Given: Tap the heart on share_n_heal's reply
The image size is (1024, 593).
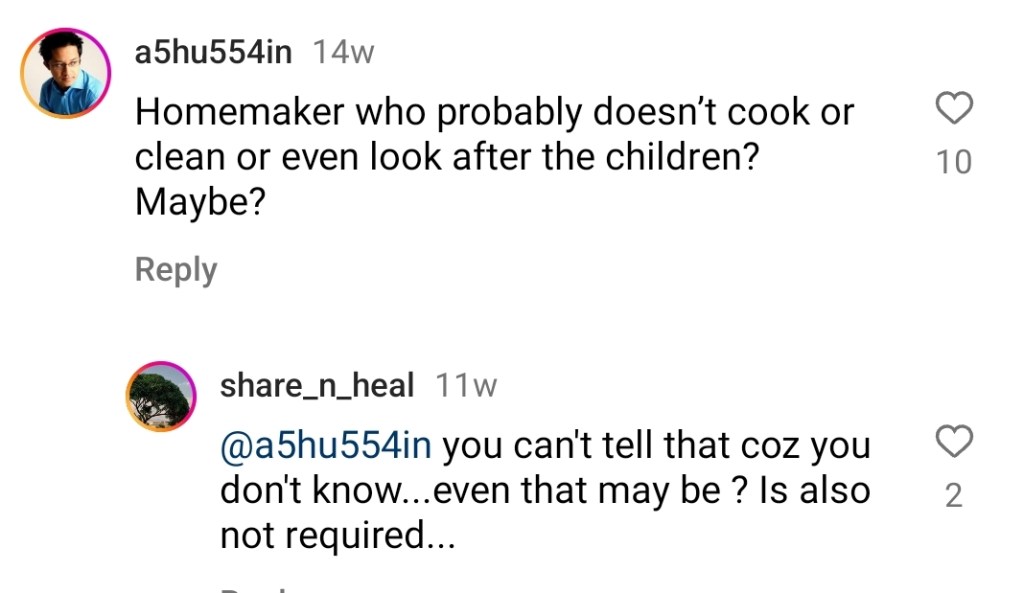Looking at the screenshot, I should [953, 441].
